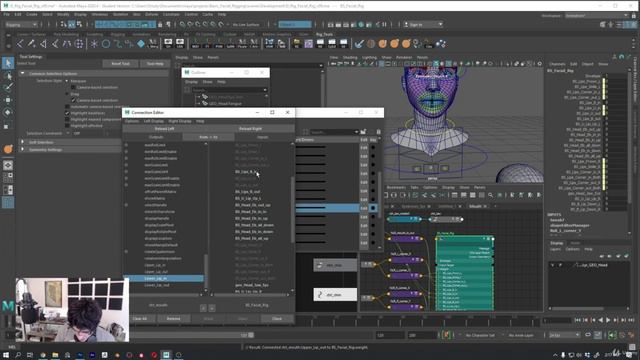
Task: Click the cyan diamond shelf icon
Action: coord(141,43)
